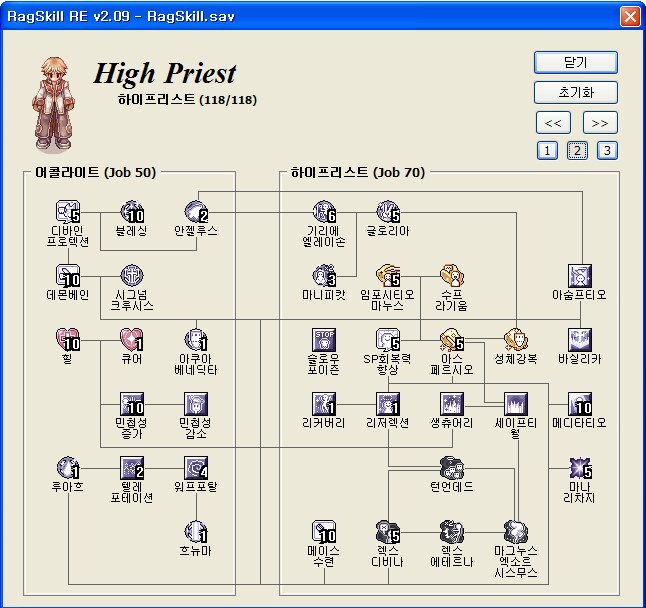Select the 글로리아 skill icon
The height and width of the screenshot is (608, 646).
[387, 212]
